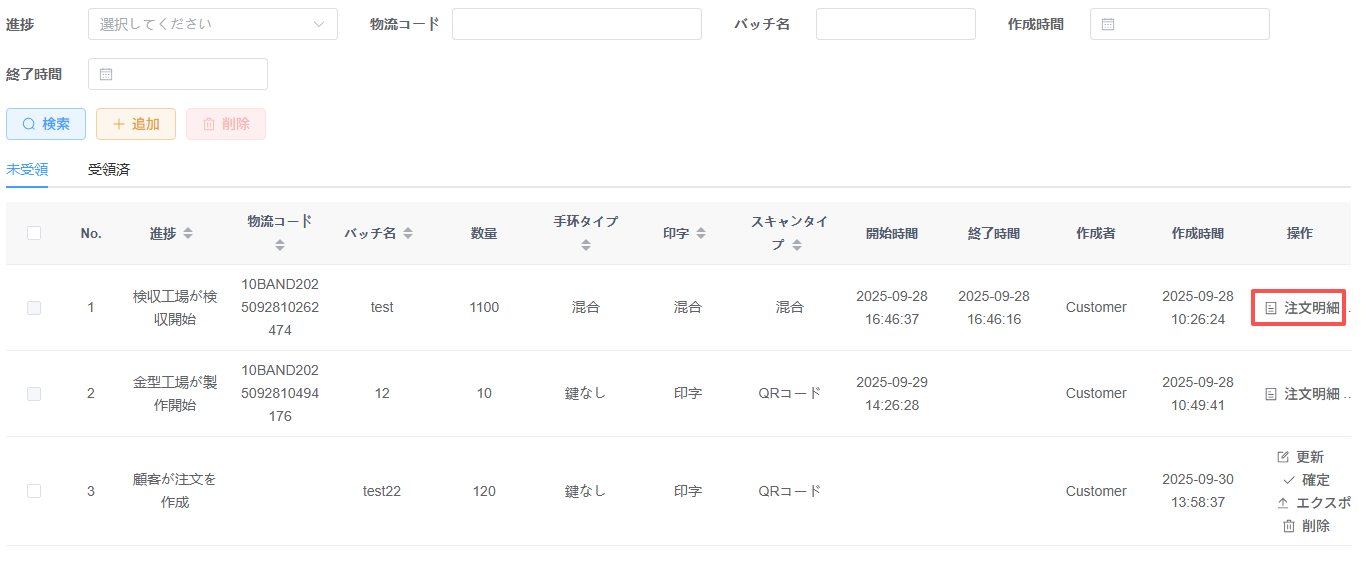The height and width of the screenshot is (577, 1366).
Task: Sort the table by 進捗 column
Action: coord(188,233)
